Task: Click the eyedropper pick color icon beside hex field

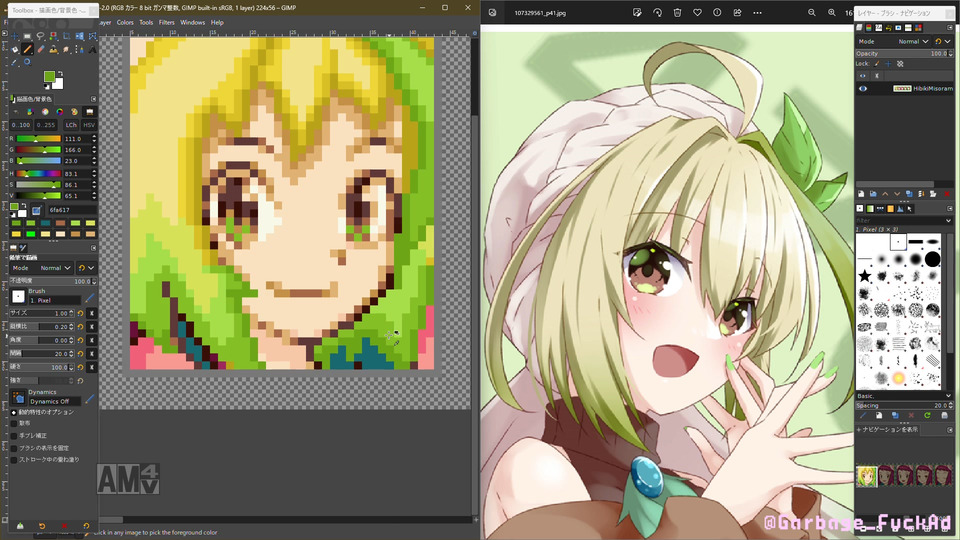Action: pyautogui.click(x=36, y=210)
